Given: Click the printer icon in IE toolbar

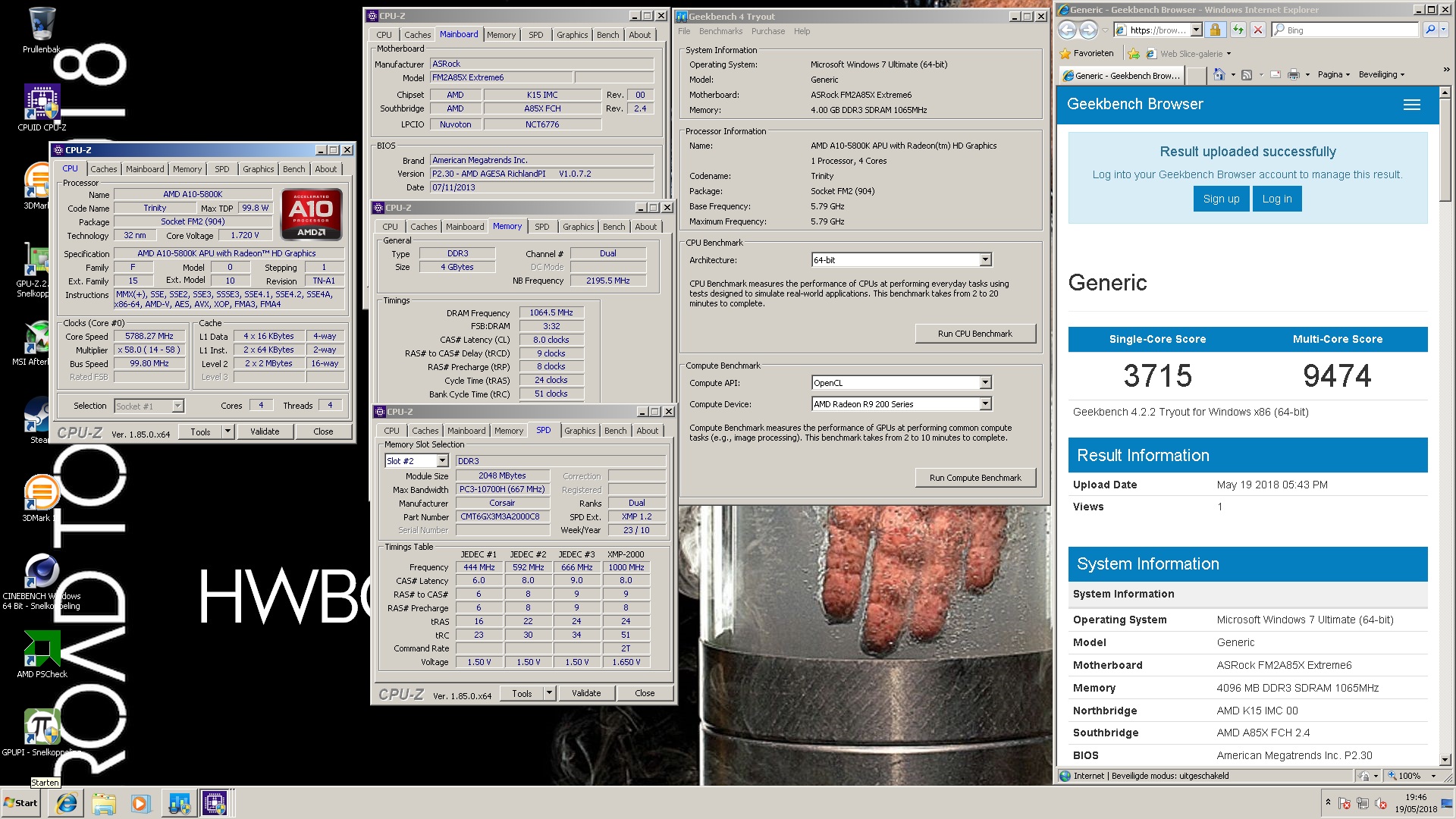Looking at the screenshot, I should click(1294, 74).
